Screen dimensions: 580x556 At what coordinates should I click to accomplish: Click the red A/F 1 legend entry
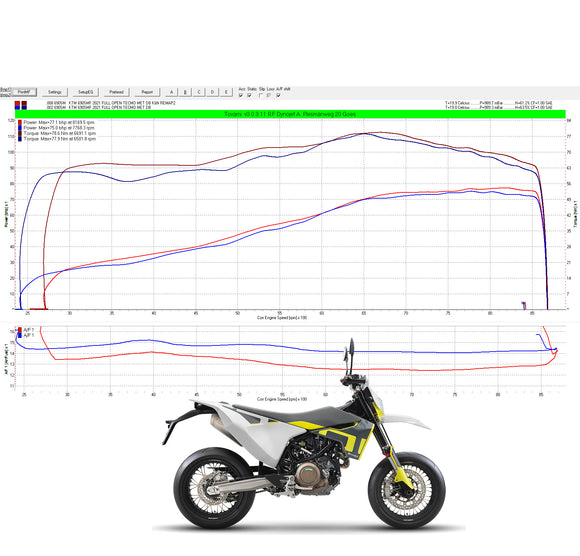click(26, 330)
